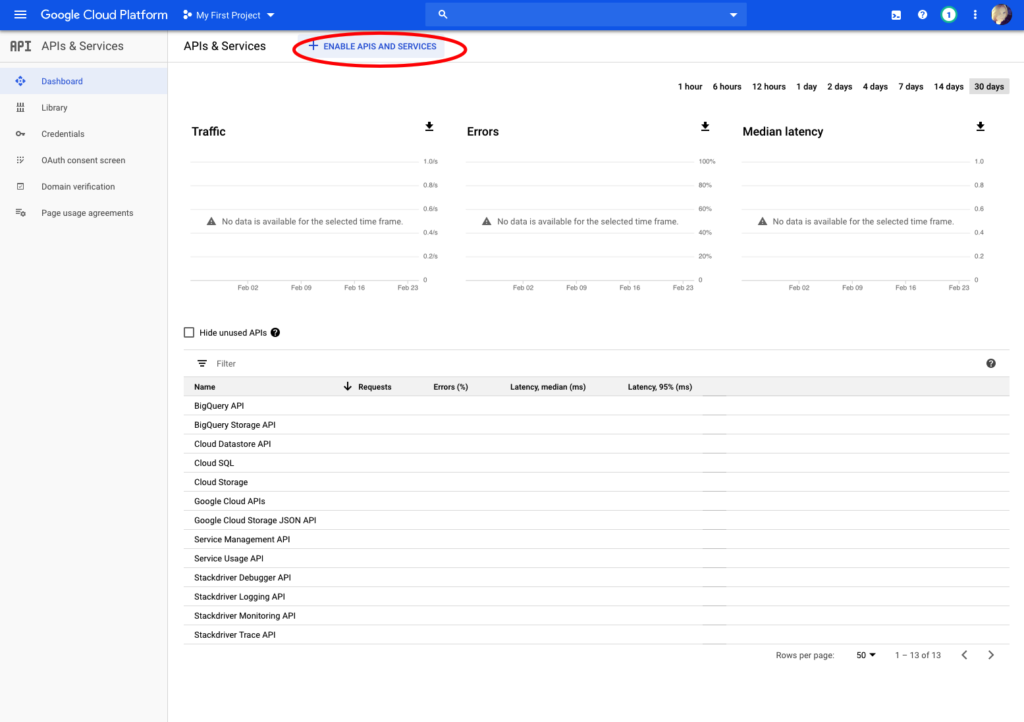1024x722 pixels.
Task: Click the OAuth consent screen icon
Action: (x=20, y=160)
